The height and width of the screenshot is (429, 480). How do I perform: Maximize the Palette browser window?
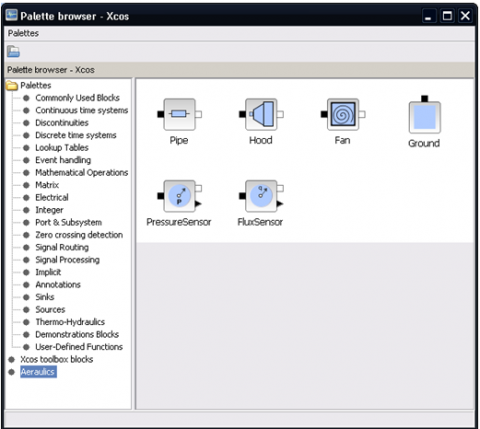[x=447, y=16]
